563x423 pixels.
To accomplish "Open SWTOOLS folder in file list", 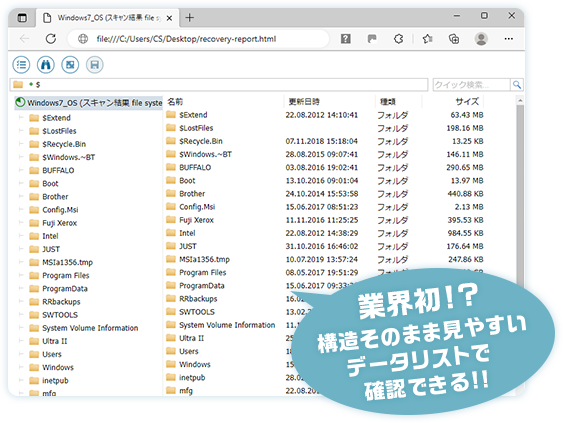I will point(197,312).
